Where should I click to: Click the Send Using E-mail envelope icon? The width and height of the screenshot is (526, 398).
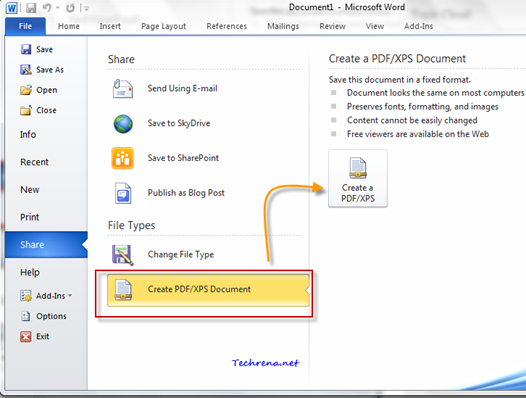[122, 89]
